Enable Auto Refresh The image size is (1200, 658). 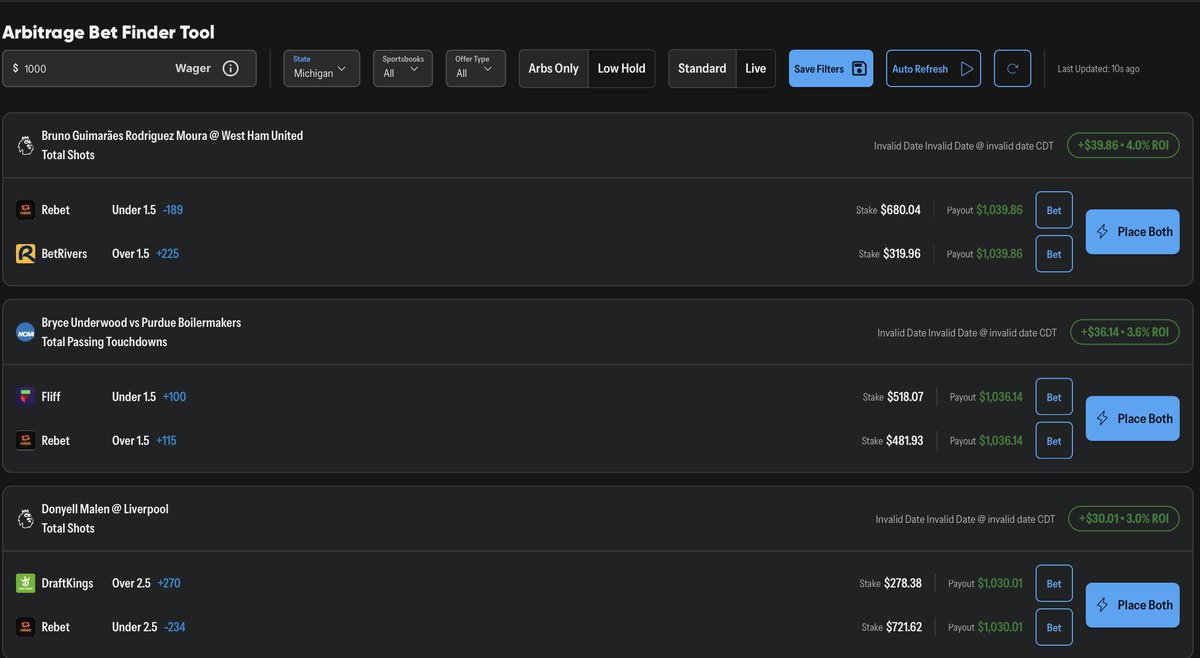(933, 69)
